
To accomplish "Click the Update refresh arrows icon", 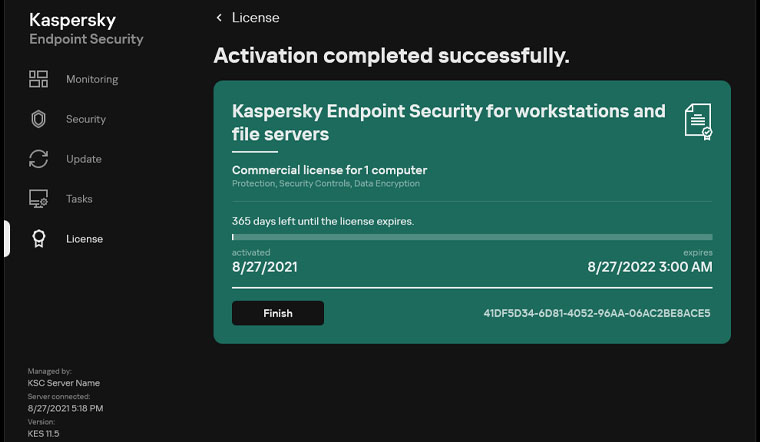I will point(38,158).
